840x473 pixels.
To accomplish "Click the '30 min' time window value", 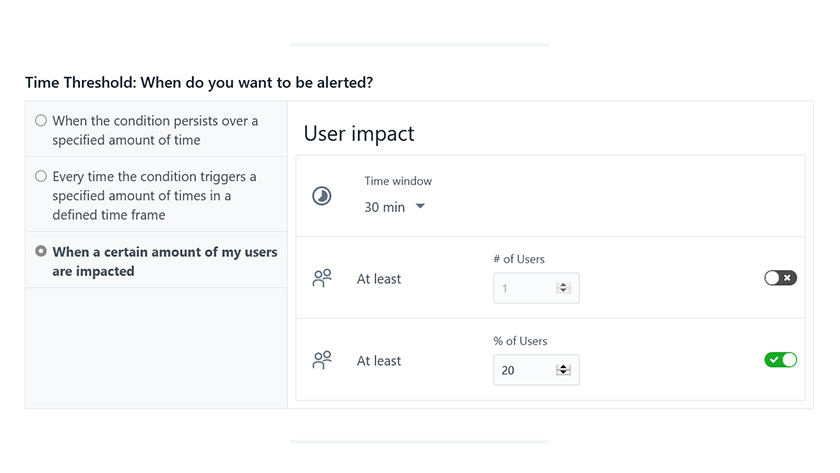I will 385,207.
